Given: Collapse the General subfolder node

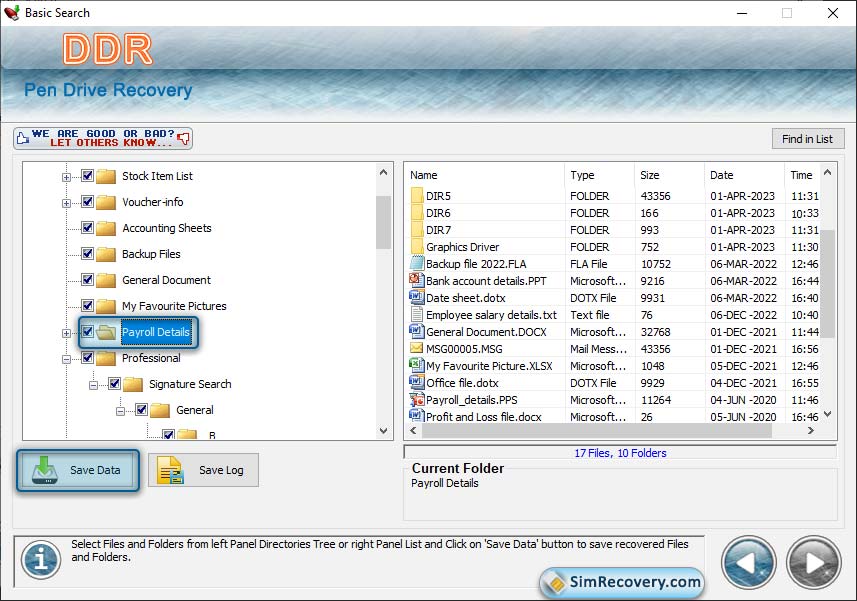Looking at the screenshot, I should (120, 411).
